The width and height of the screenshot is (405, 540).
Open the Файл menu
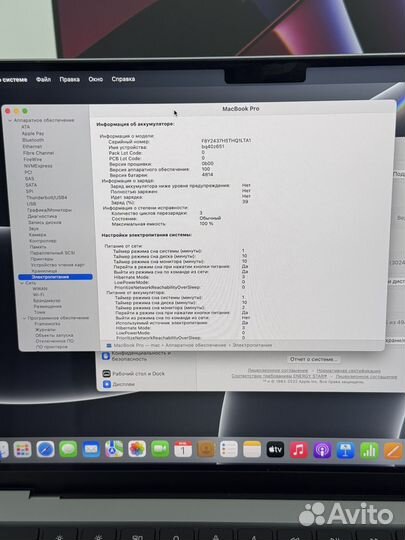tap(43, 79)
